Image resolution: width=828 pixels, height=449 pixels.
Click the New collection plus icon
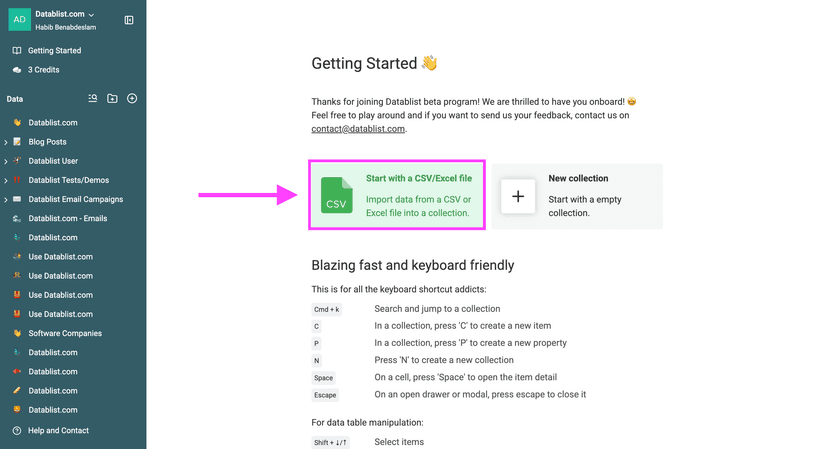518,196
